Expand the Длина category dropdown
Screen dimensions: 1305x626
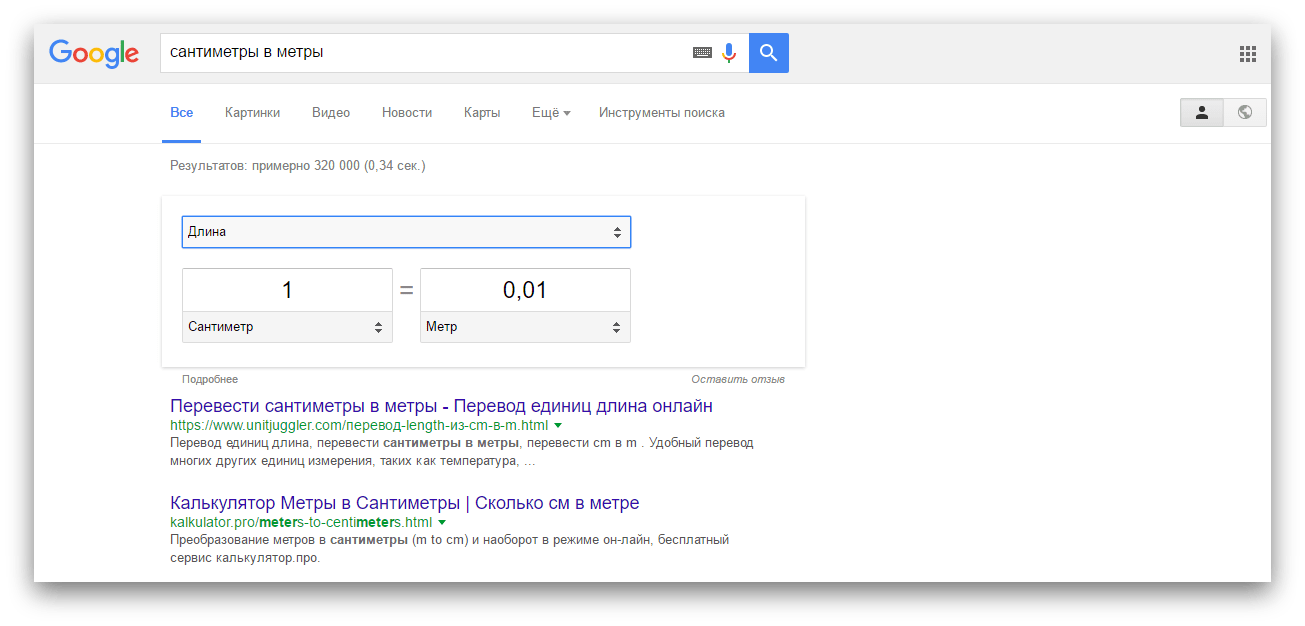pyautogui.click(x=406, y=232)
